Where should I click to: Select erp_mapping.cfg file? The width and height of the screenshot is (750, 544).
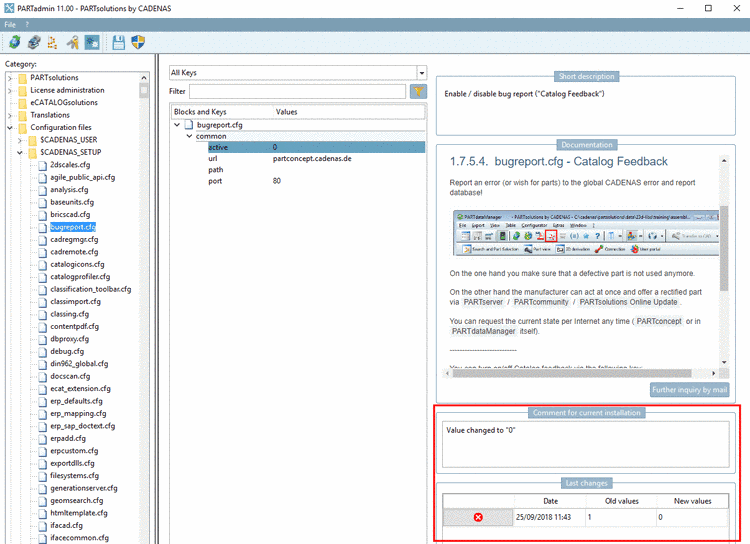[78, 413]
